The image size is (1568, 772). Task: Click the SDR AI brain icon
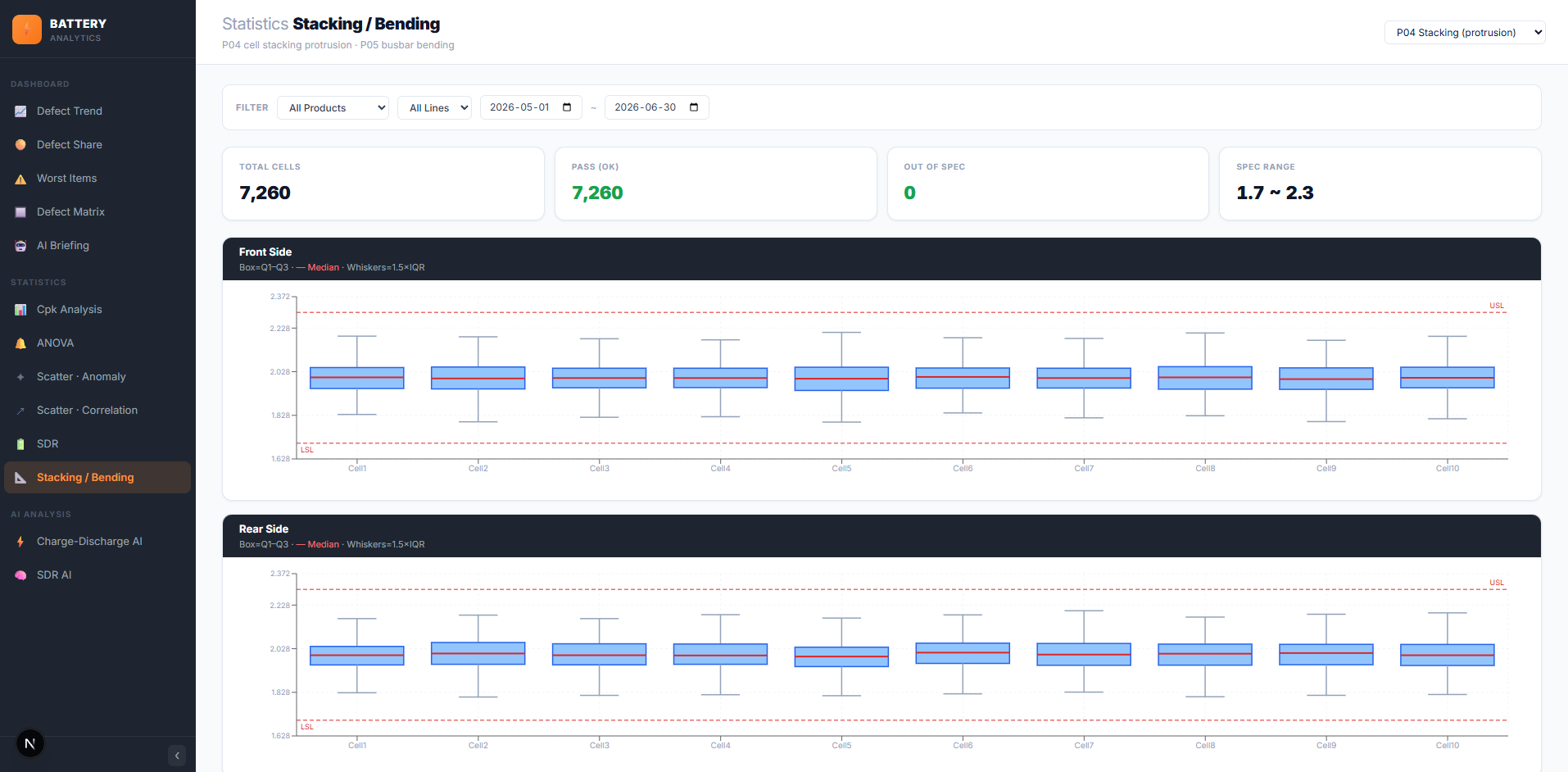(20, 575)
